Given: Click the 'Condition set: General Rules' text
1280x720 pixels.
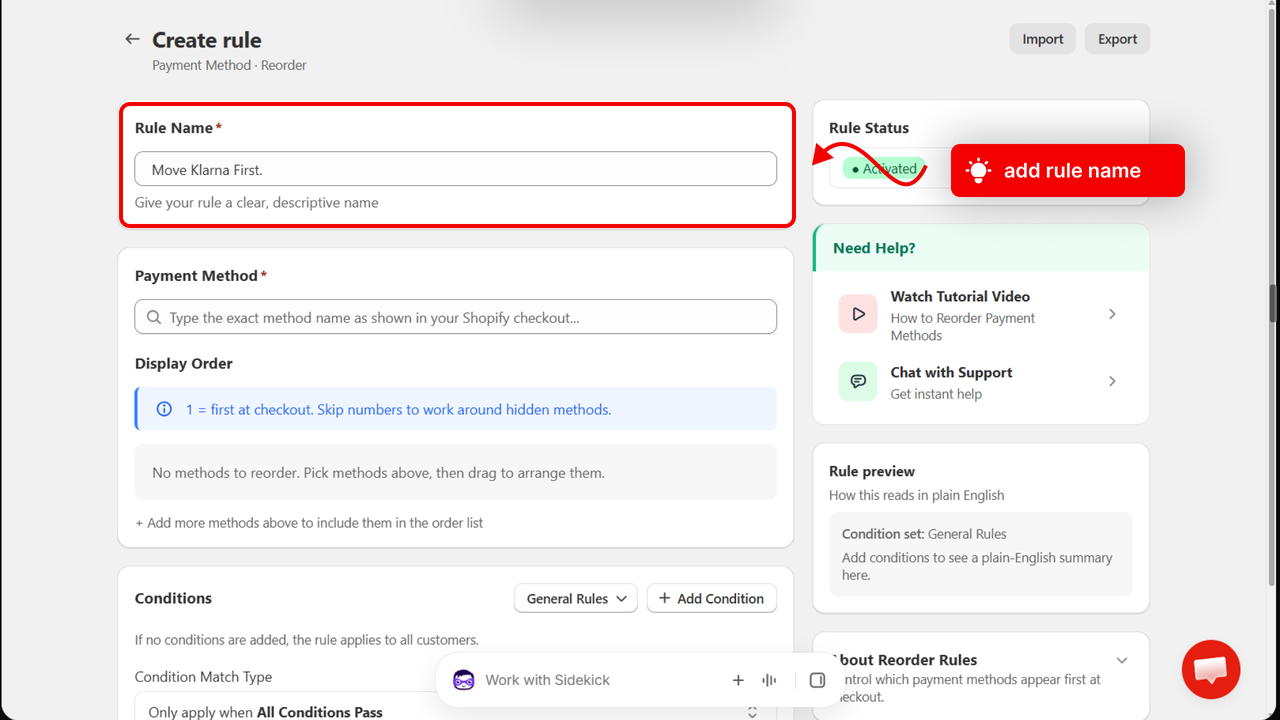Looking at the screenshot, I should 924,534.
